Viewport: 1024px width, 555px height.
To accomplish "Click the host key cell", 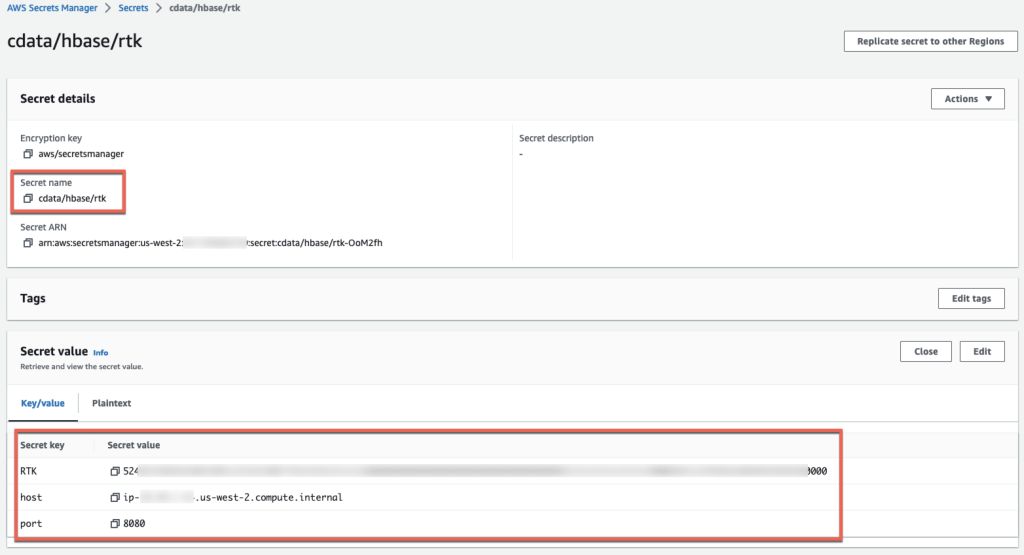I will (x=31, y=498).
